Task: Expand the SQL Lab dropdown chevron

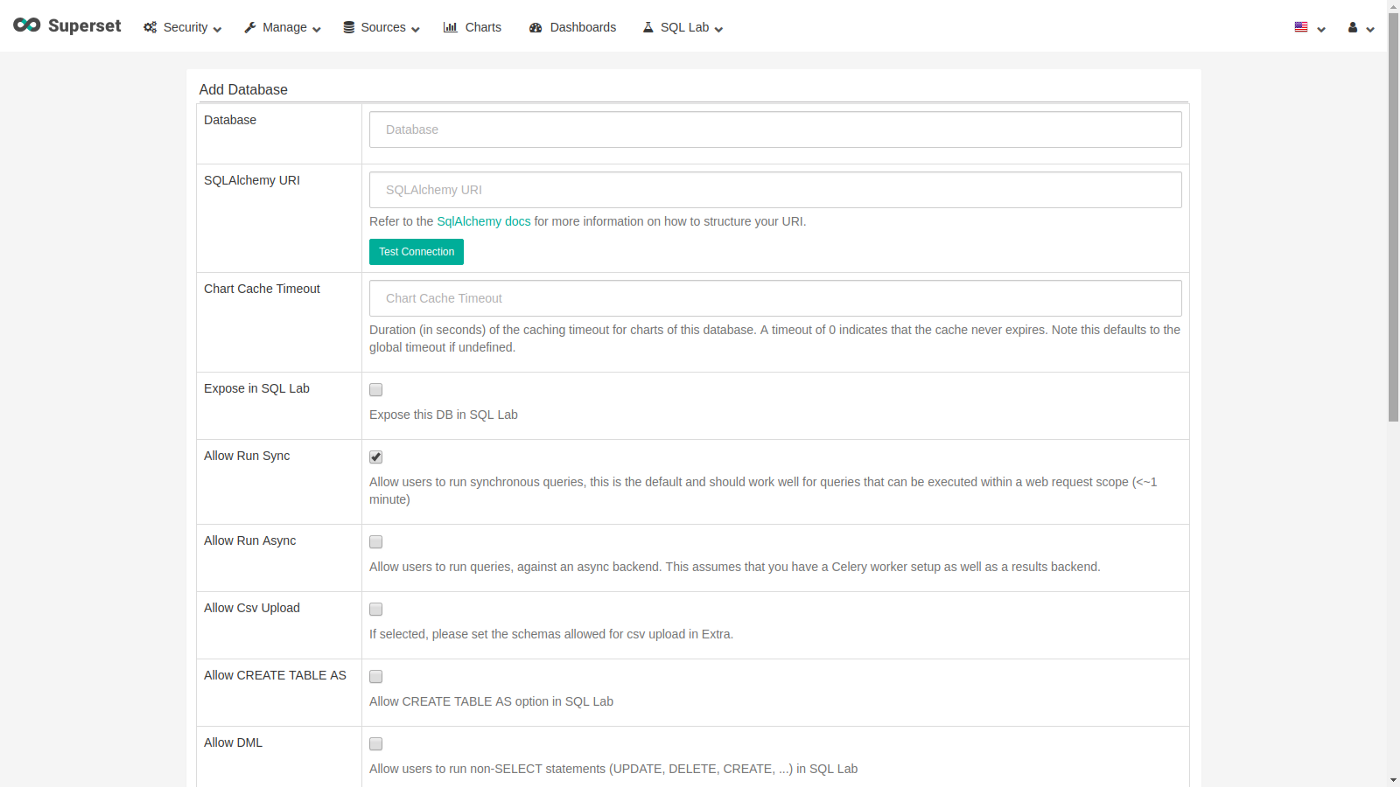Action: 718,29
